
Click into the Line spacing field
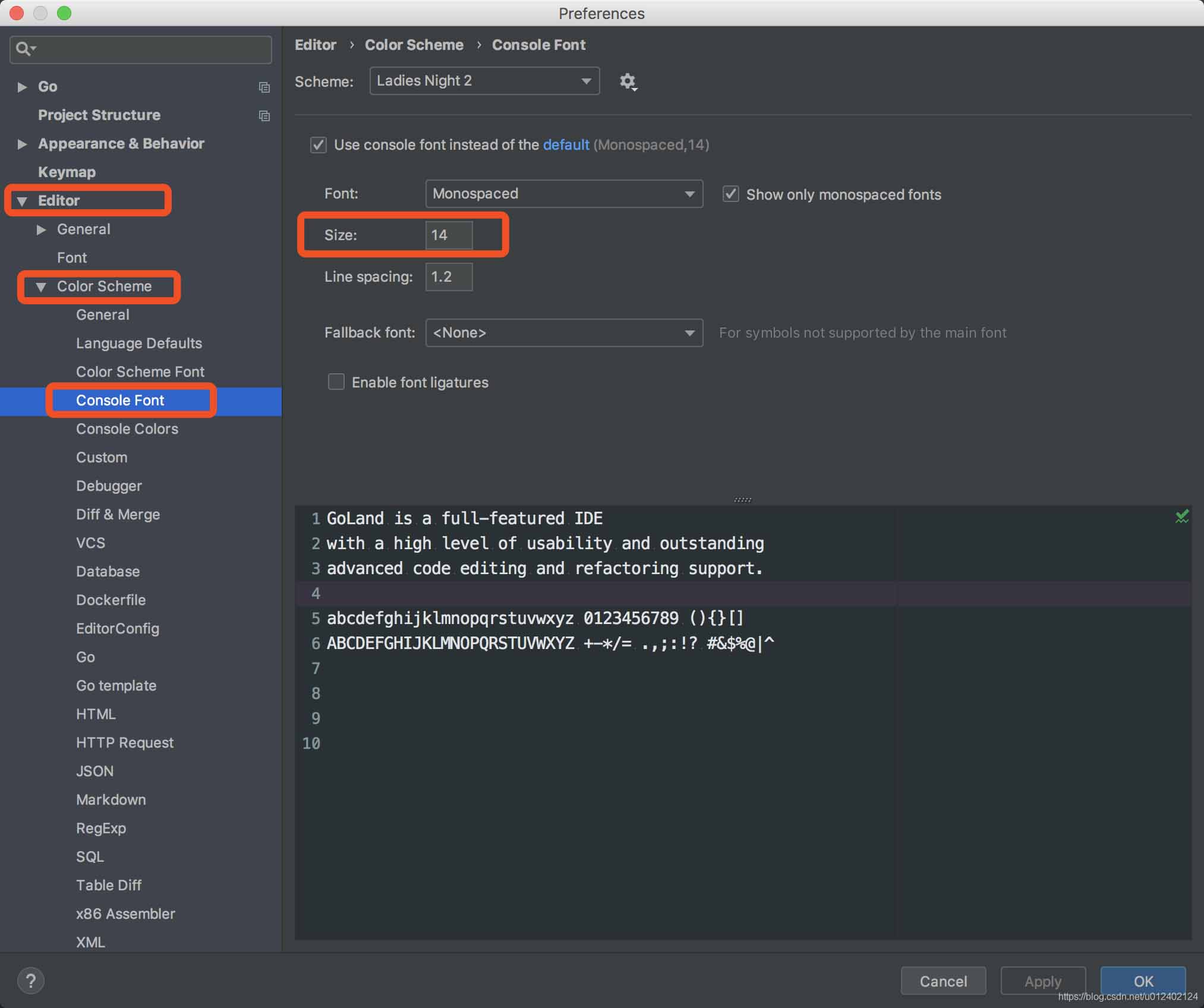point(449,277)
